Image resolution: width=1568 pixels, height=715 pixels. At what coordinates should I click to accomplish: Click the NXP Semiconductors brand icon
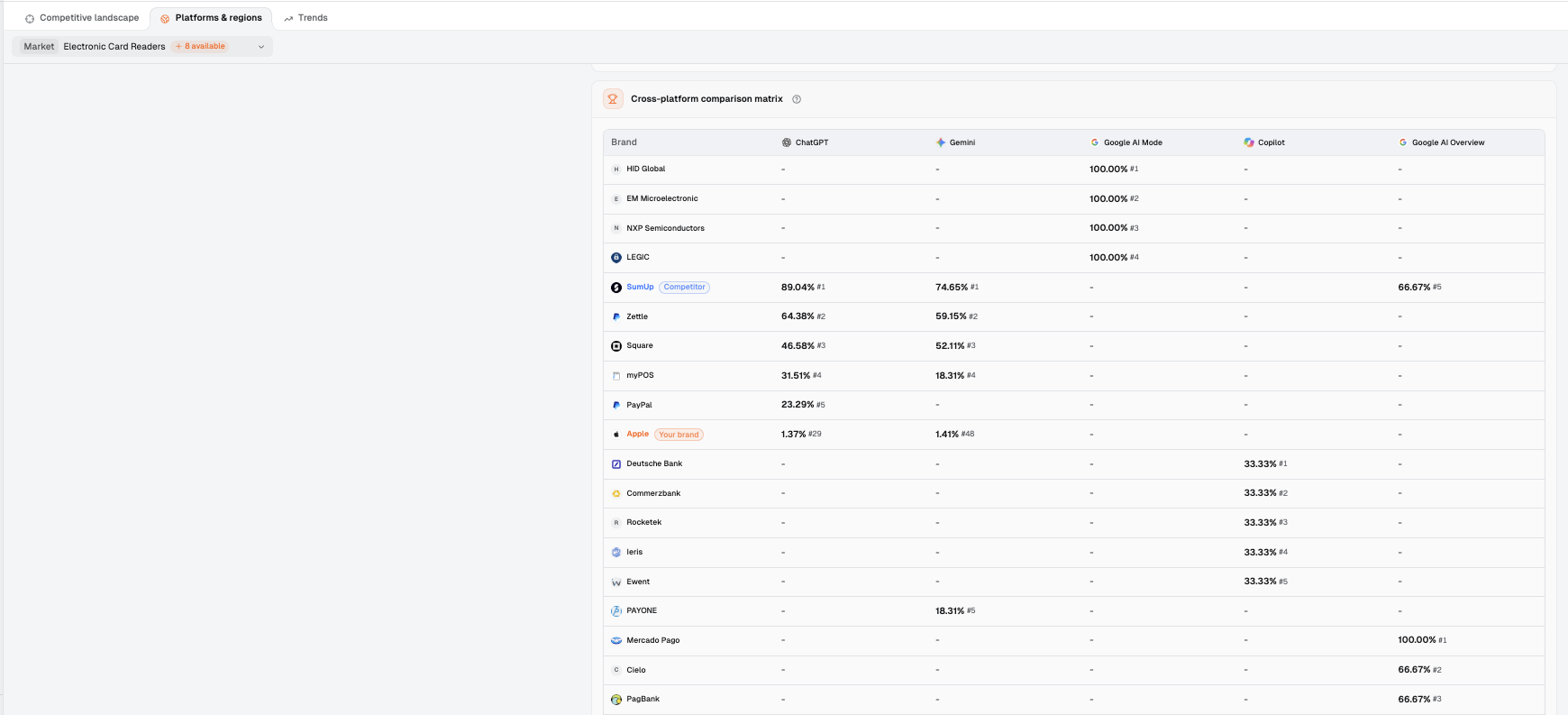pyautogui.click(x=616, y=228)
